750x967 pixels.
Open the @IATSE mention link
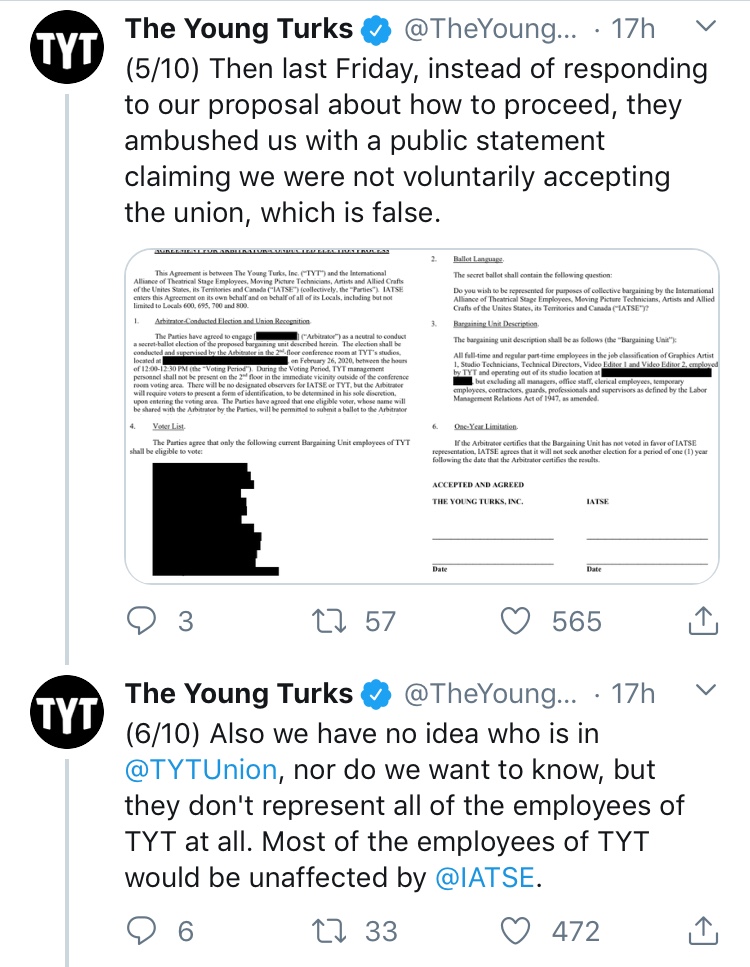click(x=485, y=878)
